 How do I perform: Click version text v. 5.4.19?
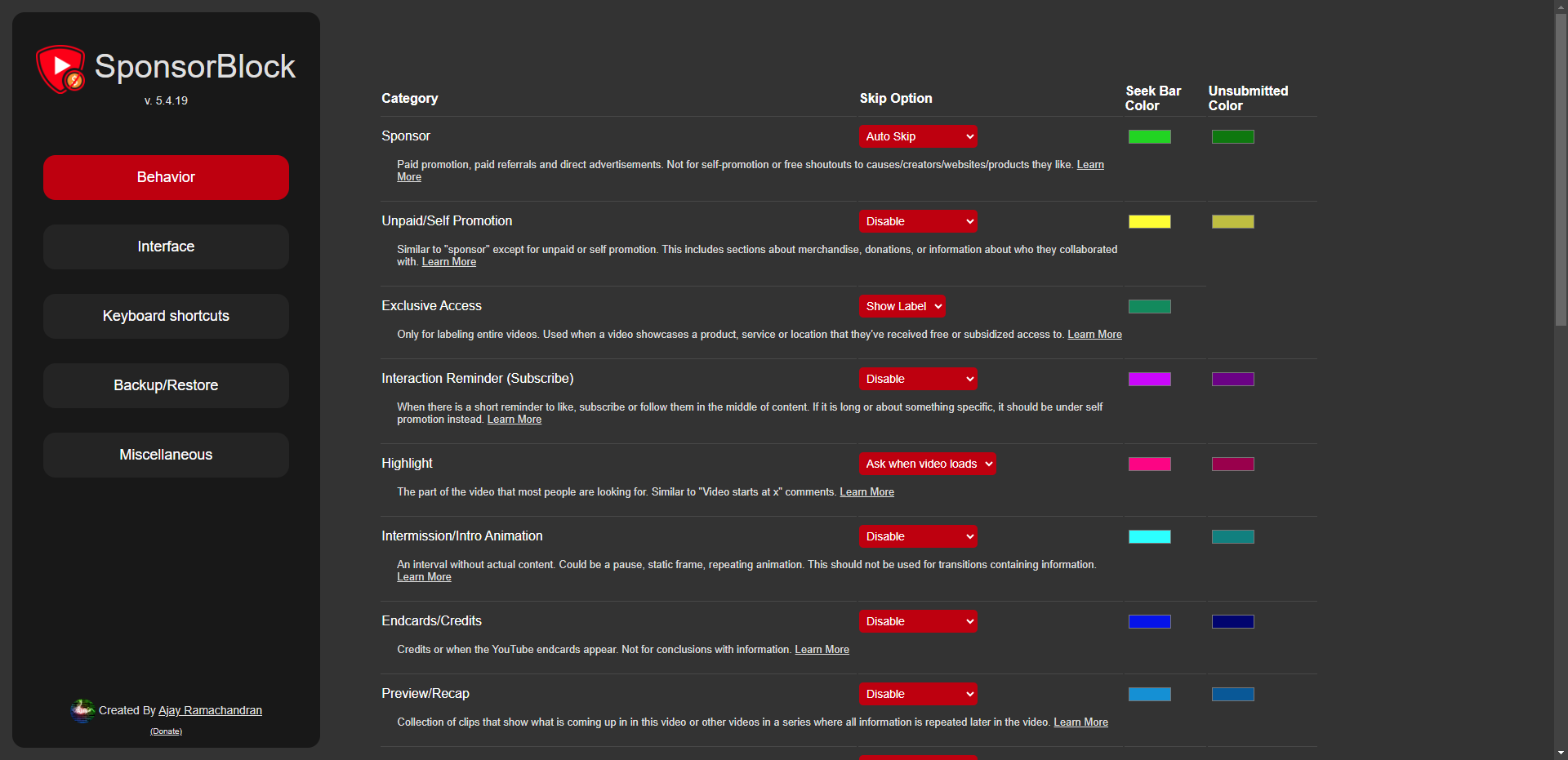[x=166, y=100]
